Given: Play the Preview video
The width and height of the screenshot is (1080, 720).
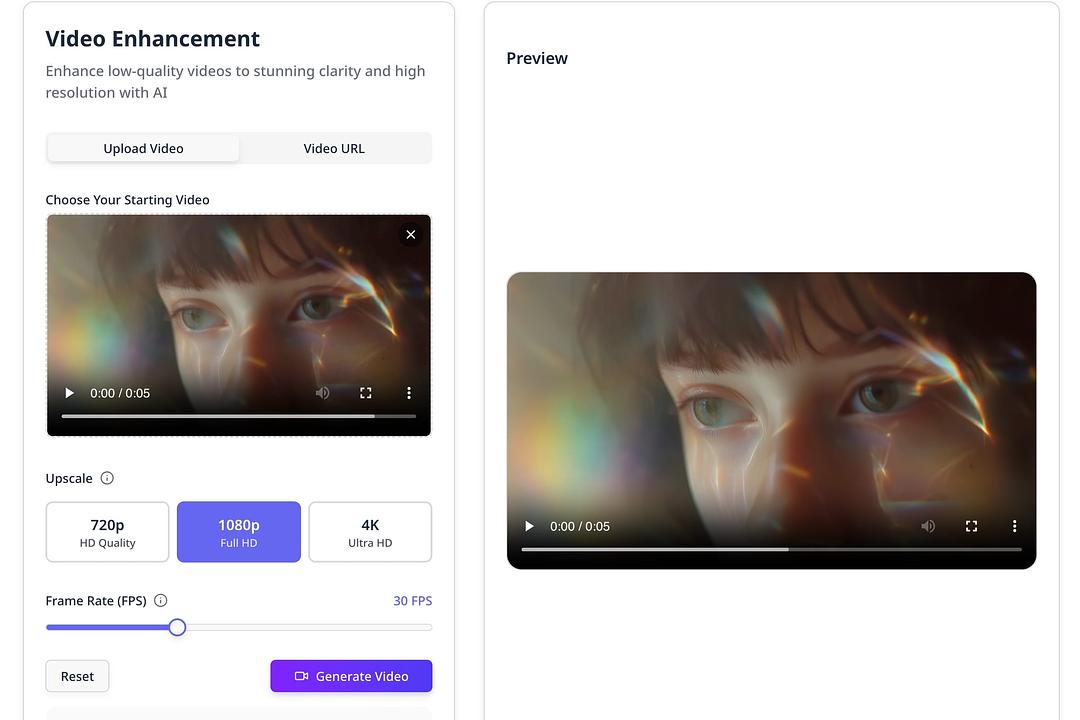Looking at the screenshot, I should pyautogui.click(x=528, y=526).
